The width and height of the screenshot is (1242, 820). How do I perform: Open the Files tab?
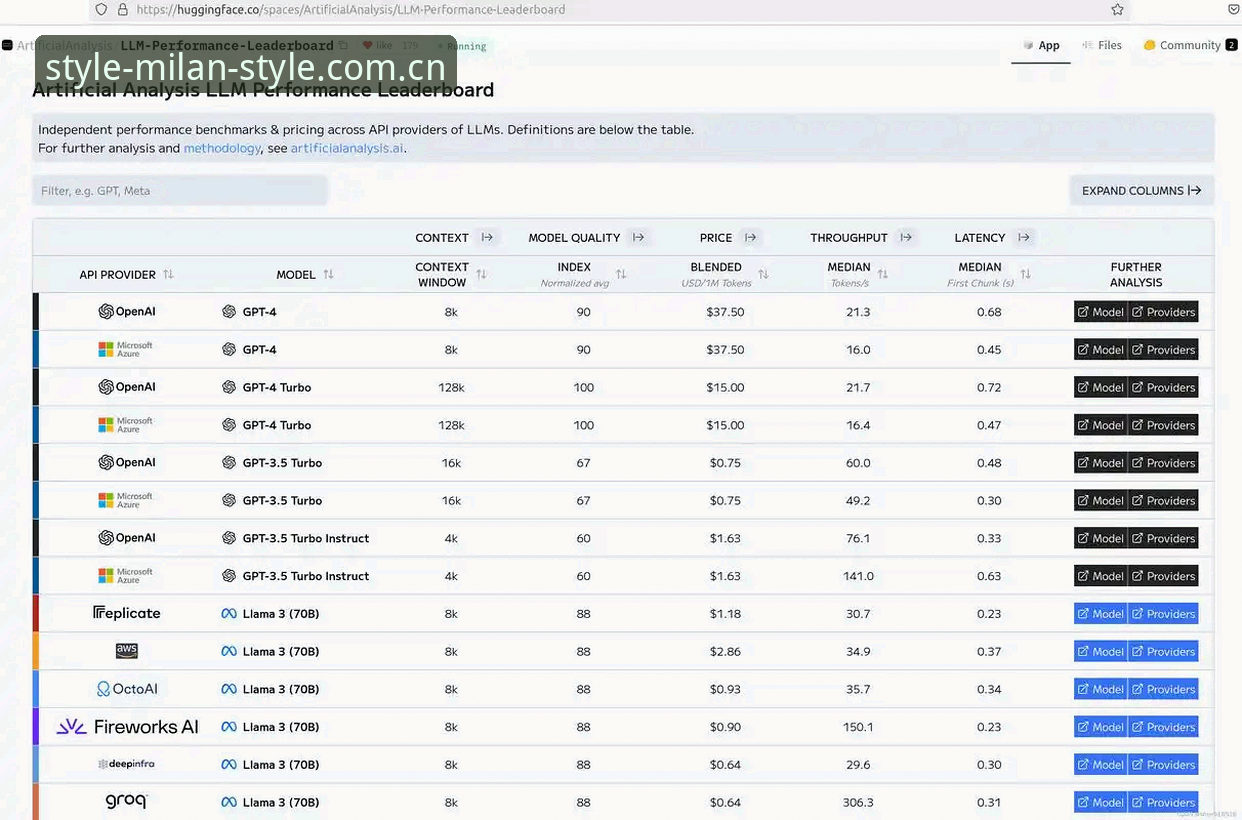click(x=1101, y=46)
